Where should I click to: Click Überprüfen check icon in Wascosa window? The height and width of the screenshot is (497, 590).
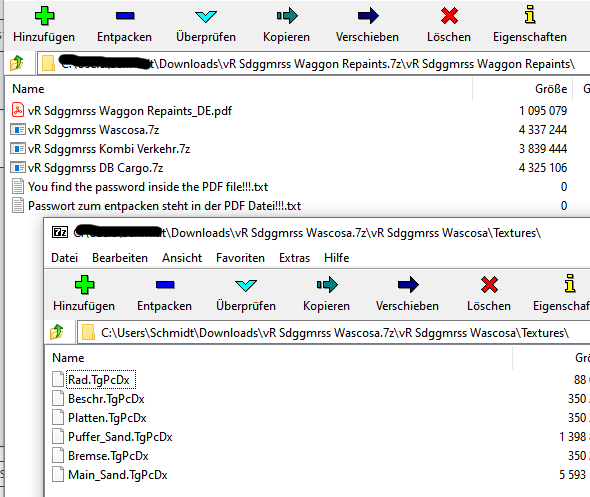pos(246,285)
